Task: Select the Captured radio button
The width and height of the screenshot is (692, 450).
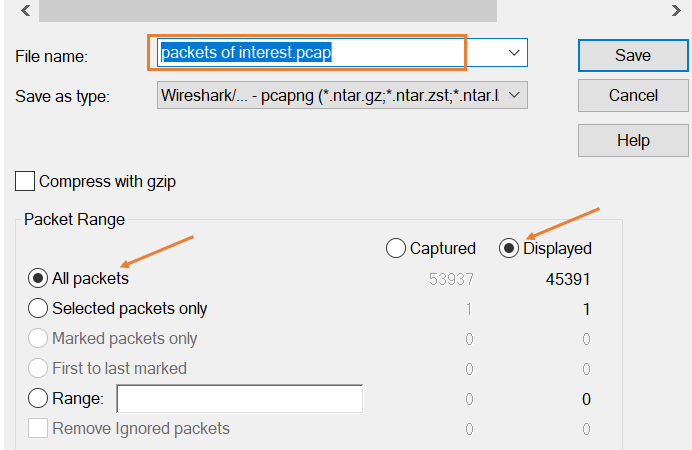Action: tap(395, 248)
